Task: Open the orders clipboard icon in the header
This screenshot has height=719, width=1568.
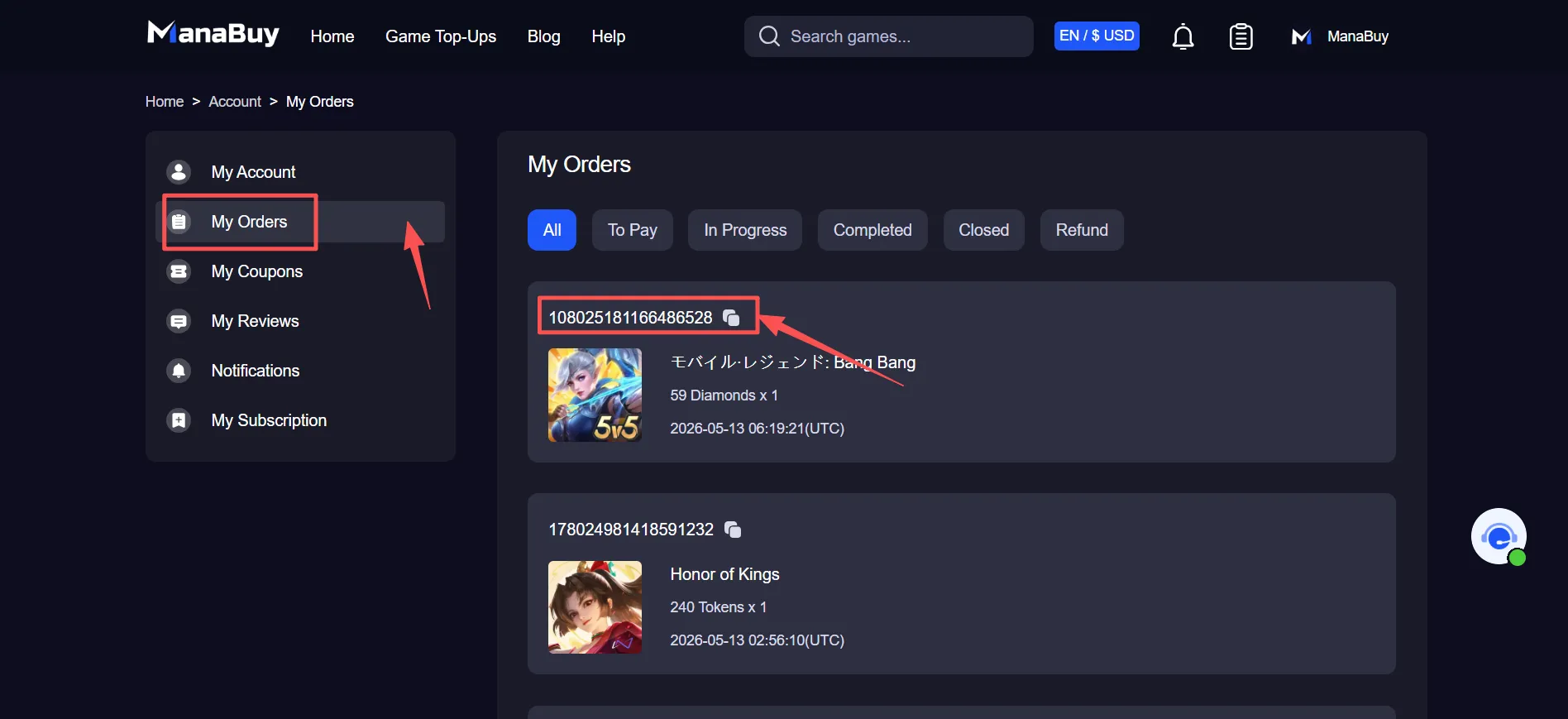Action: pyautogui.click(x=1241, y=36)
